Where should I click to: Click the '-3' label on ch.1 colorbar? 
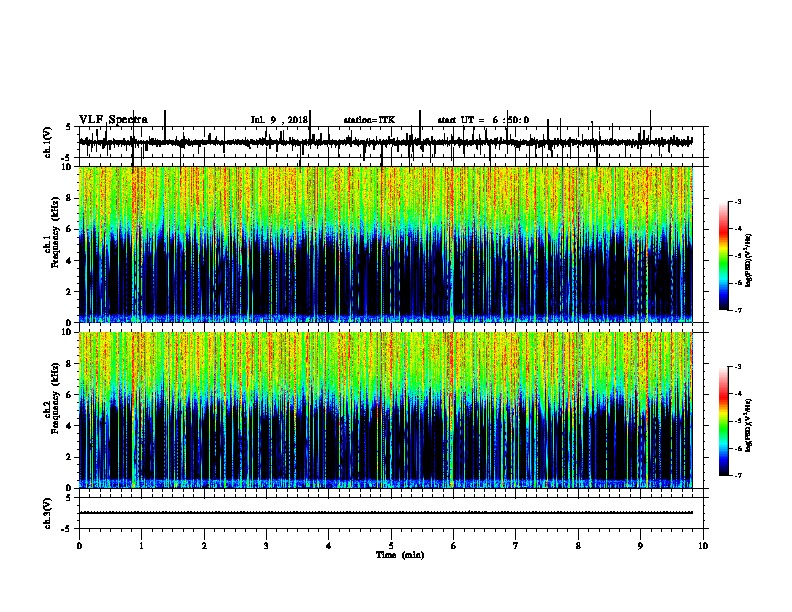pyautogui.click(x=738, y=201)
